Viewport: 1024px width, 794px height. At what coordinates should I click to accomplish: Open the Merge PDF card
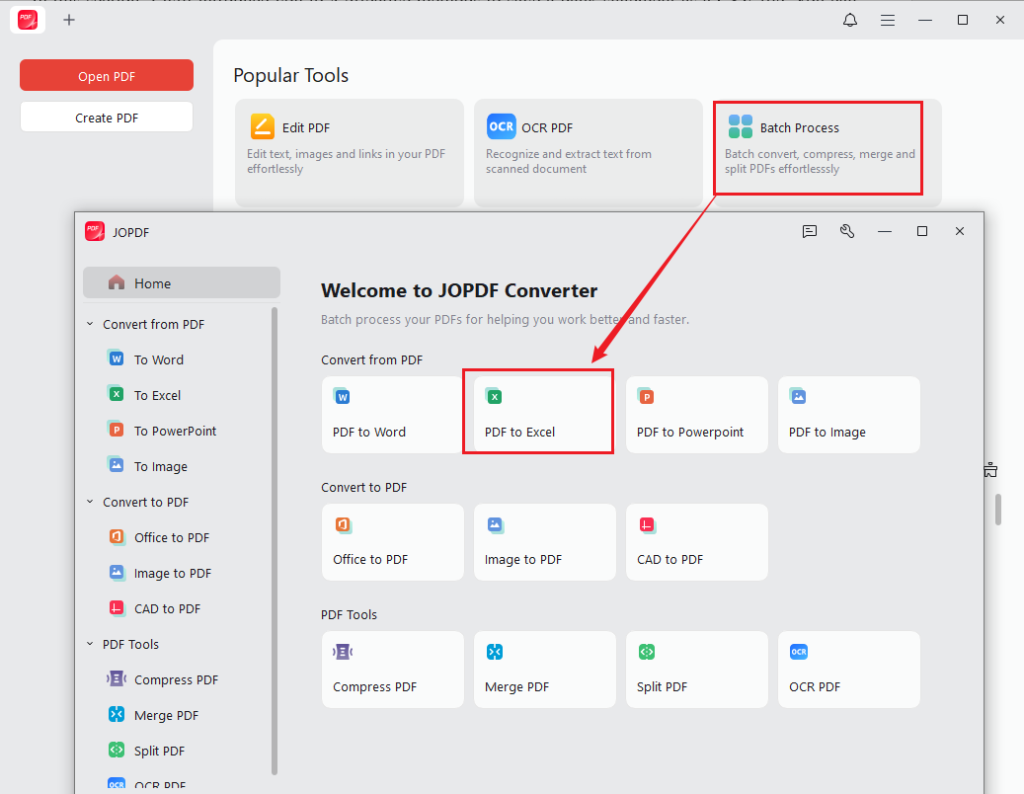545,669
